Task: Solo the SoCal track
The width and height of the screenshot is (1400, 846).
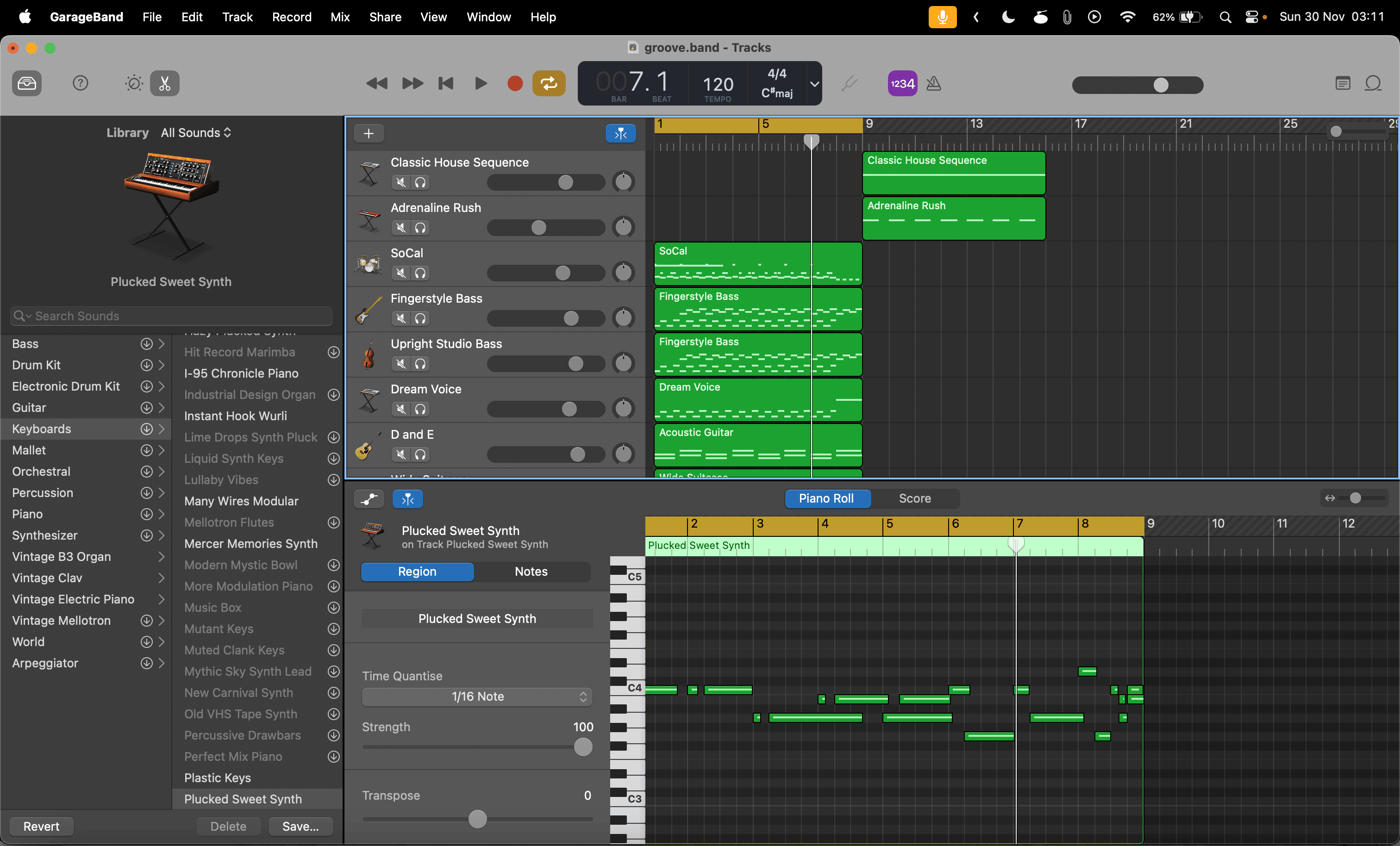Action: coord(420,274)
